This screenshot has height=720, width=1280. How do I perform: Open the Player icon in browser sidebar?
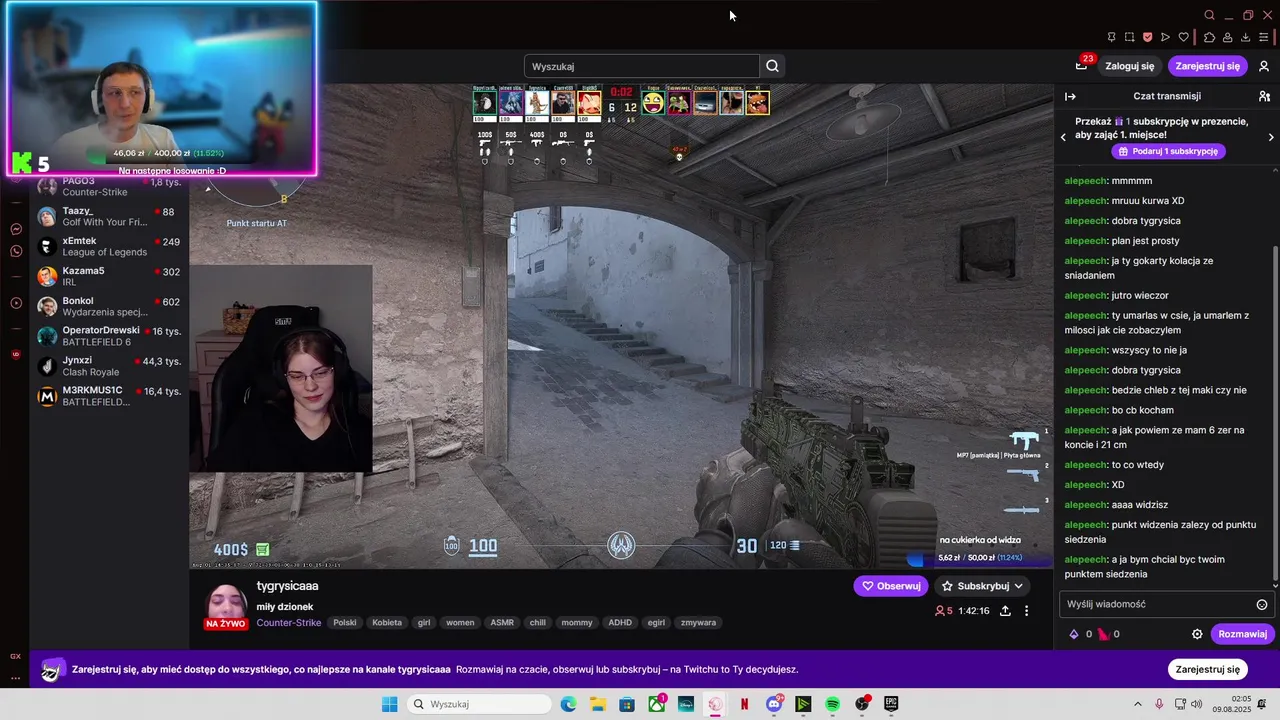click(16, 303)
